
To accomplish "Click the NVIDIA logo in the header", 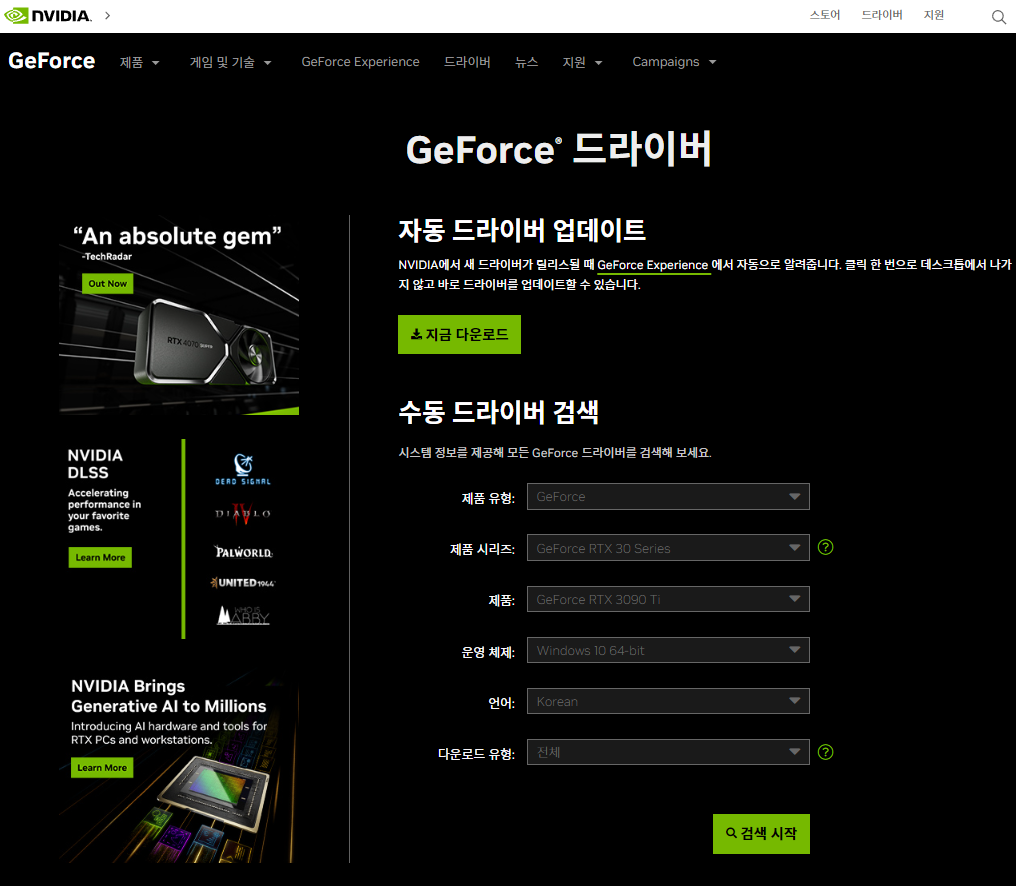I will 48,16.
